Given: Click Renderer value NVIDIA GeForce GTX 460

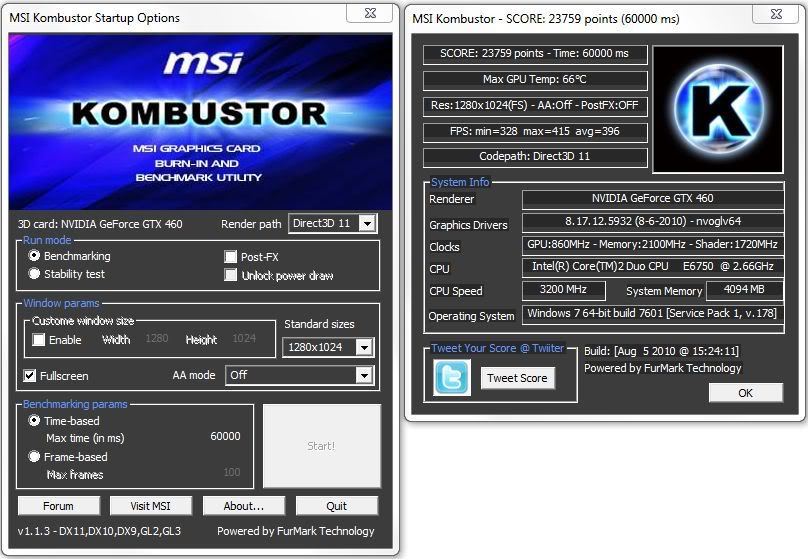Looking at the screenshot, I should 653,198.
